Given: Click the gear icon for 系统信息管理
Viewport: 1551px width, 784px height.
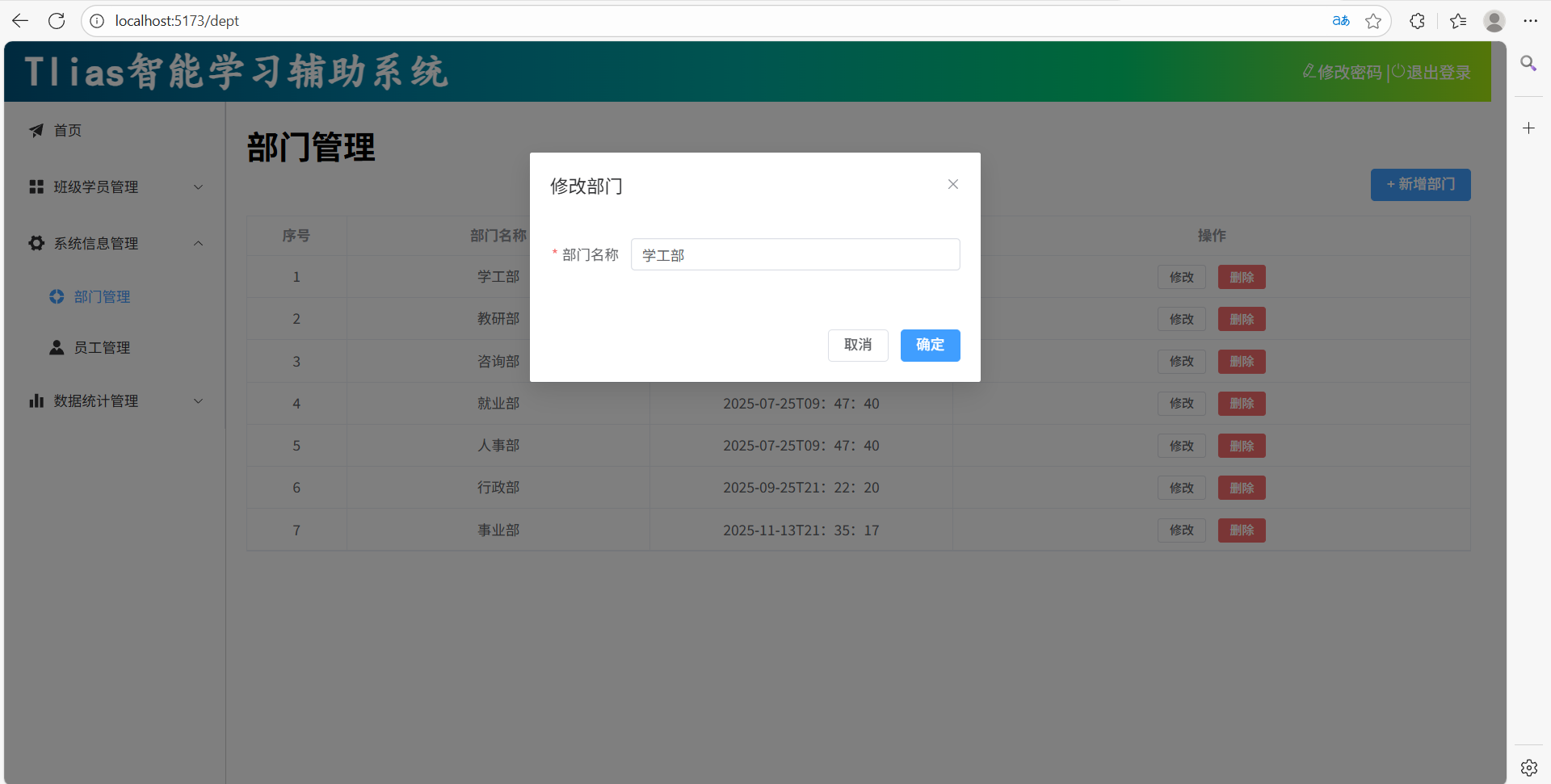Looking at the screenshot, I should 36,243.
